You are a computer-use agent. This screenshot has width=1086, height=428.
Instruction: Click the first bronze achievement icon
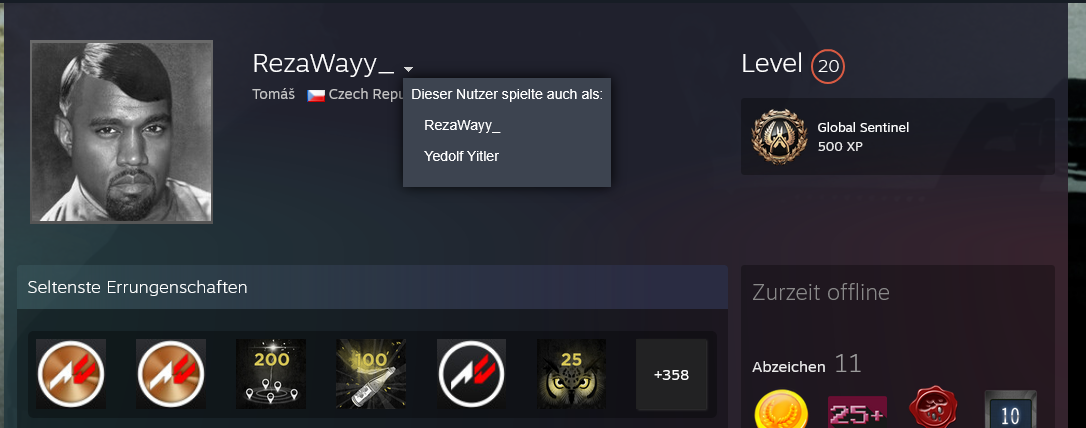pyautogui.click(x=71, y=374)
